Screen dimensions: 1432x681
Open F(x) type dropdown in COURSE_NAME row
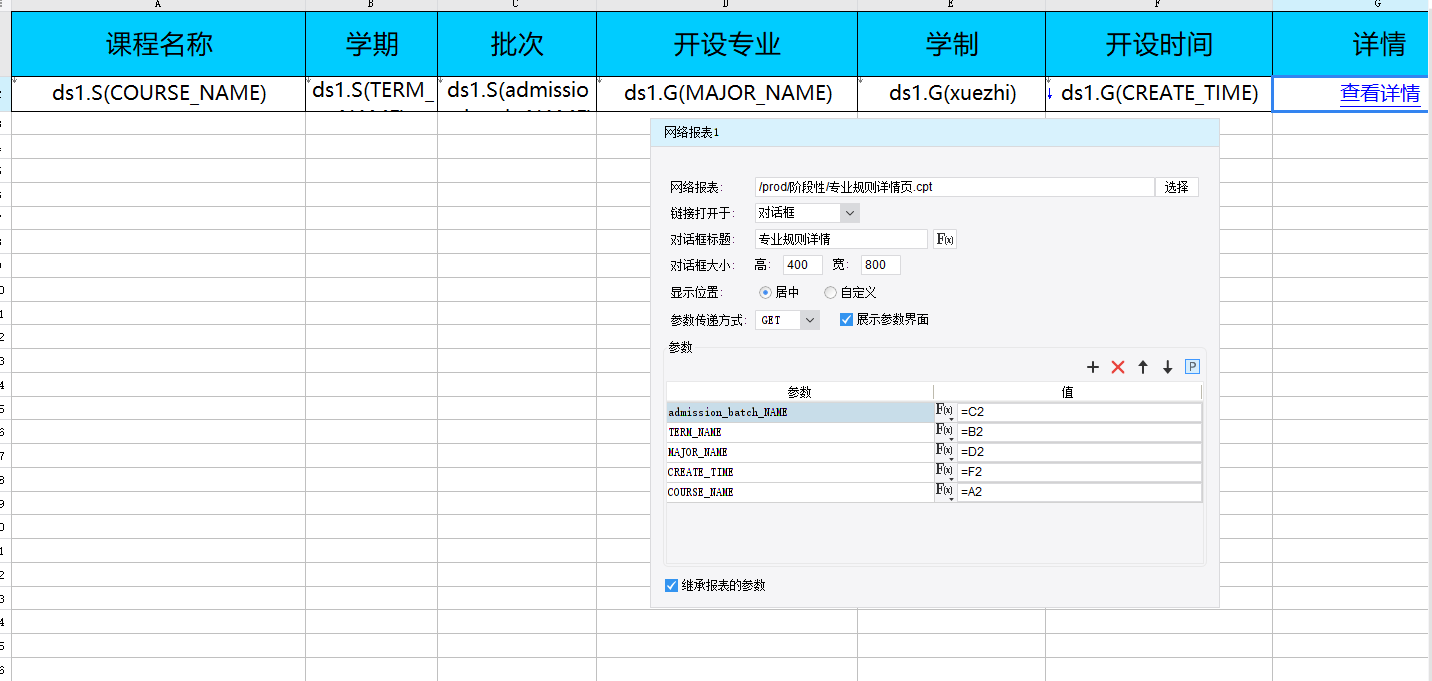tap(944, 492)
